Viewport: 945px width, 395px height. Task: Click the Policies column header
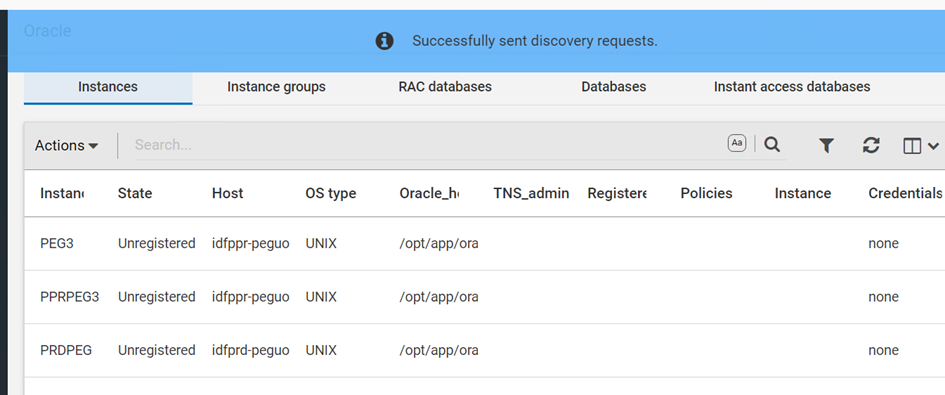tap(706, 193)
